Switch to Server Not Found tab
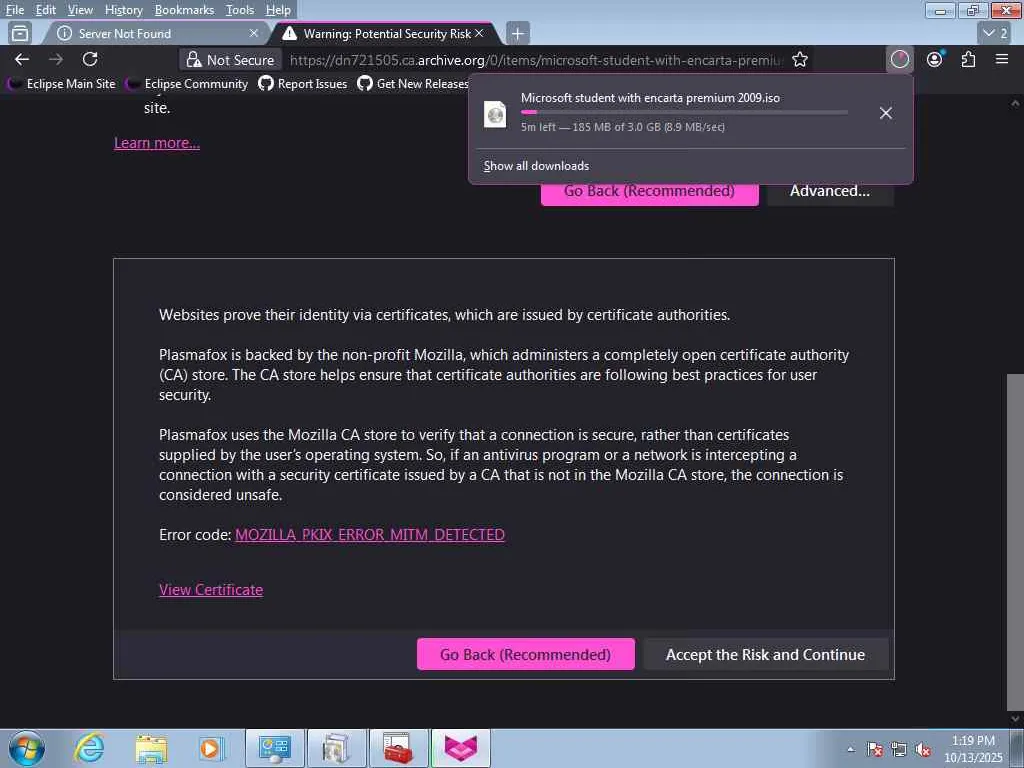Screen dimensions: 1024x768 [157, 33]
